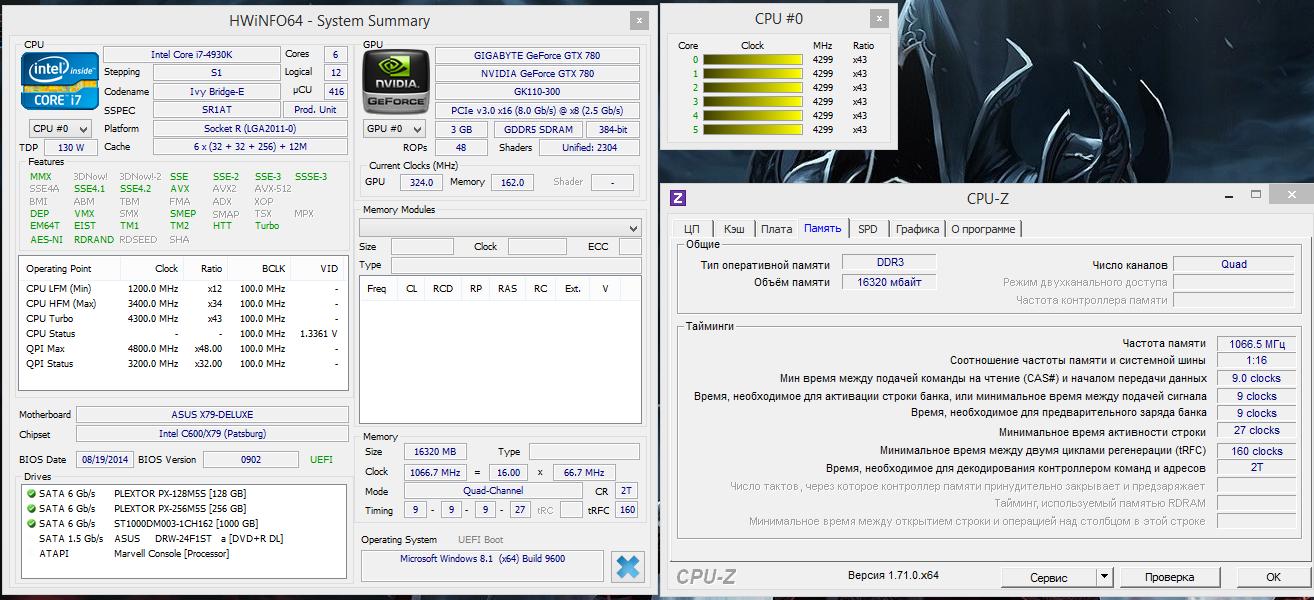
Task: Close the CPU #0 clock window
Action: tap(878, 18)
